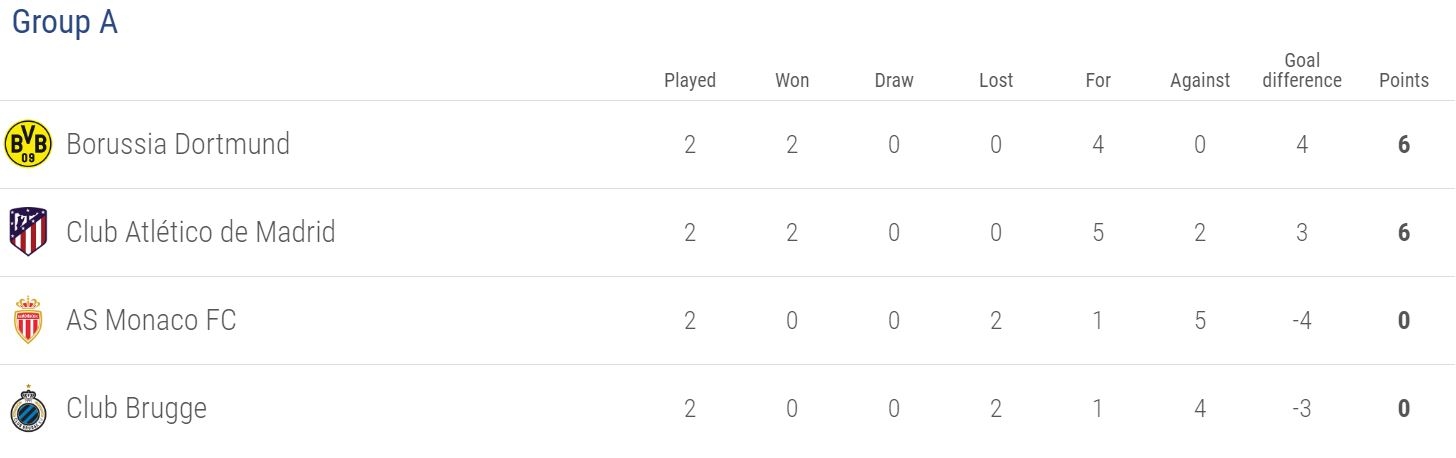This screenshot has height=458, width=1456.
Task: Click the AS Monaco FC crest
Action: click(x=28, y=320)
